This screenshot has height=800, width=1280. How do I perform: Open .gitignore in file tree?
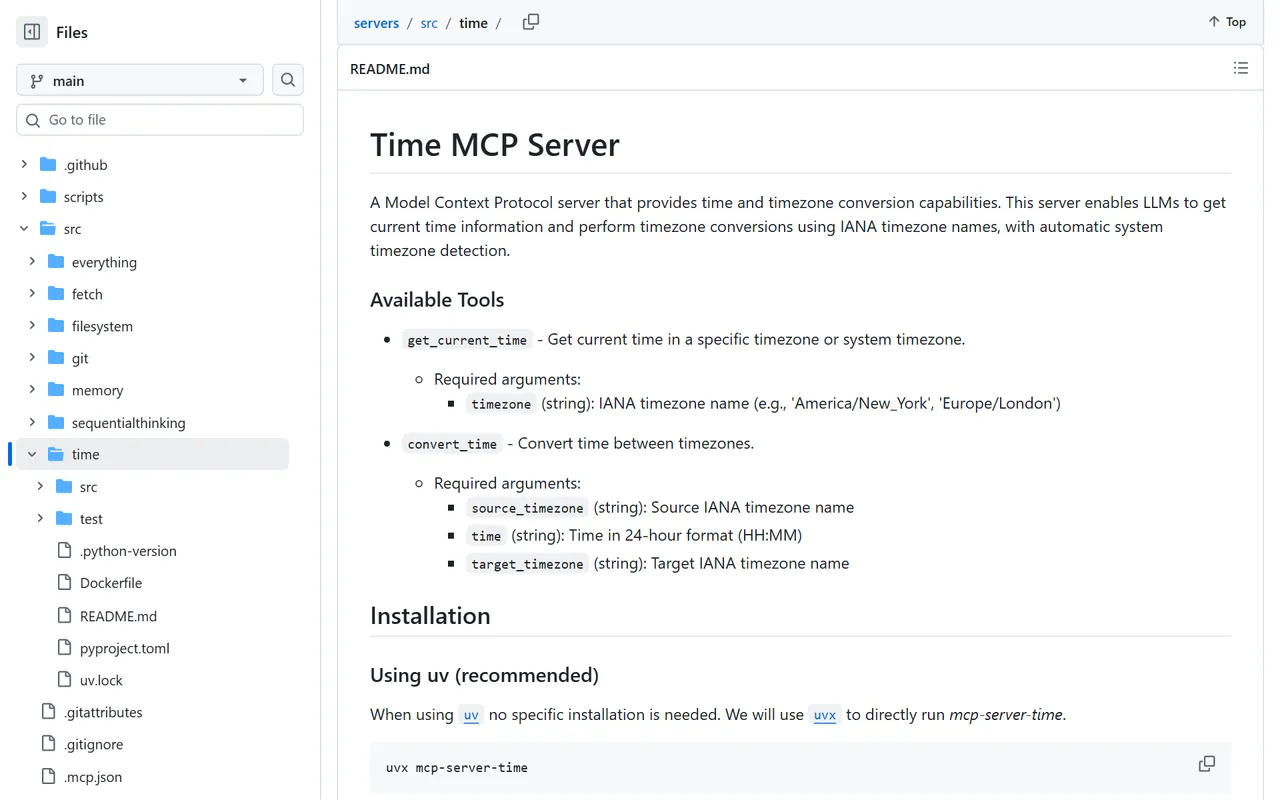click(x=93, y=744)
